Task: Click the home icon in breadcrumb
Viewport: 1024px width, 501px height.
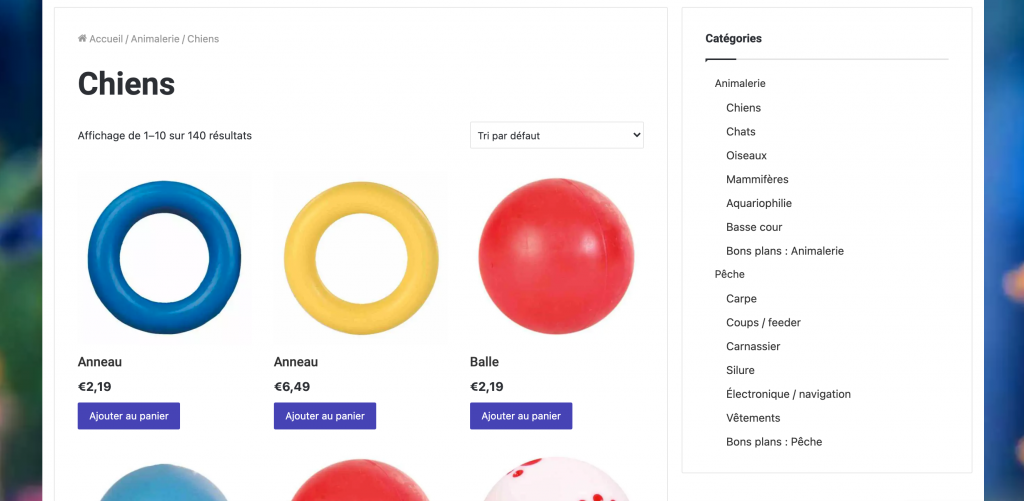Action: 82,39
